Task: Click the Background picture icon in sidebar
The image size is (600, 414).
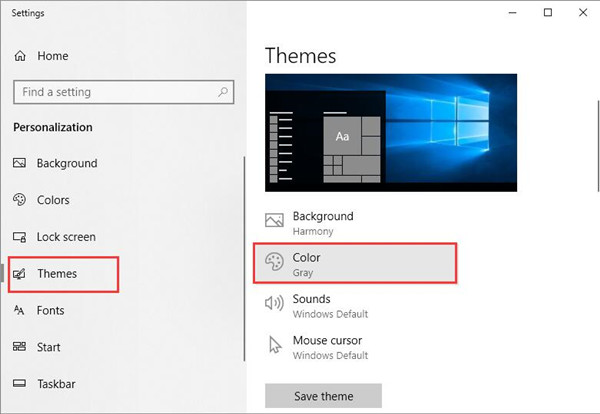Action: pyautogui.click(x=20, y=163)
